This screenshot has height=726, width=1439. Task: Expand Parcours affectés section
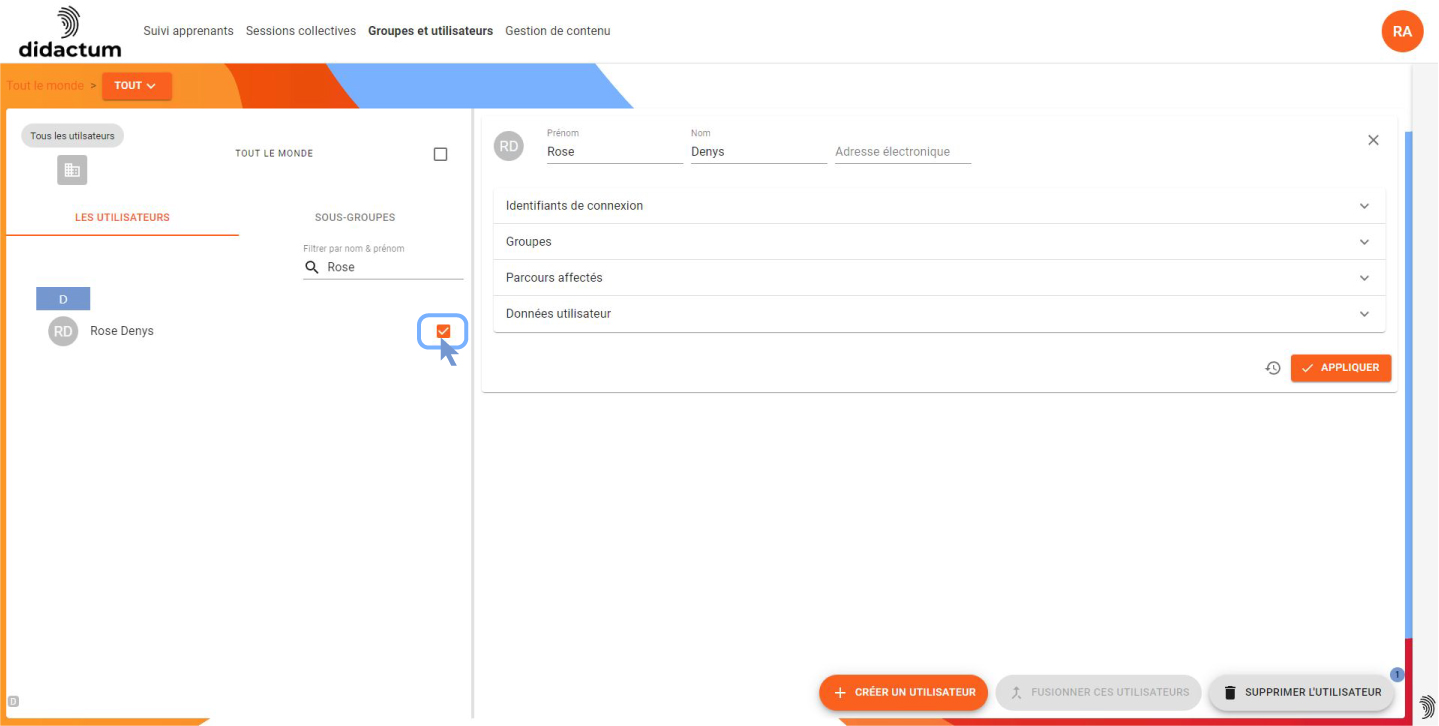click(x=939, y=278)
